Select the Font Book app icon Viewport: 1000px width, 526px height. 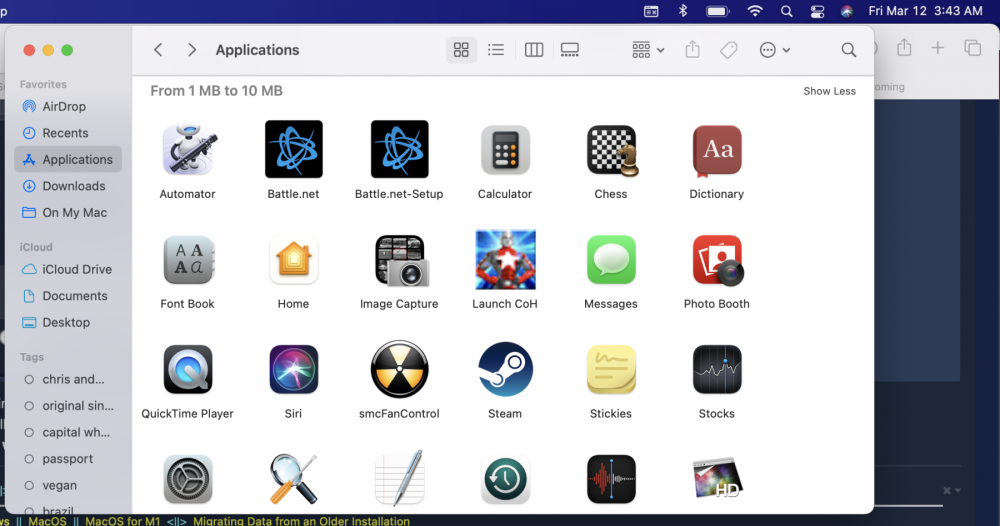pyautogui.click(x=188, y=259)
